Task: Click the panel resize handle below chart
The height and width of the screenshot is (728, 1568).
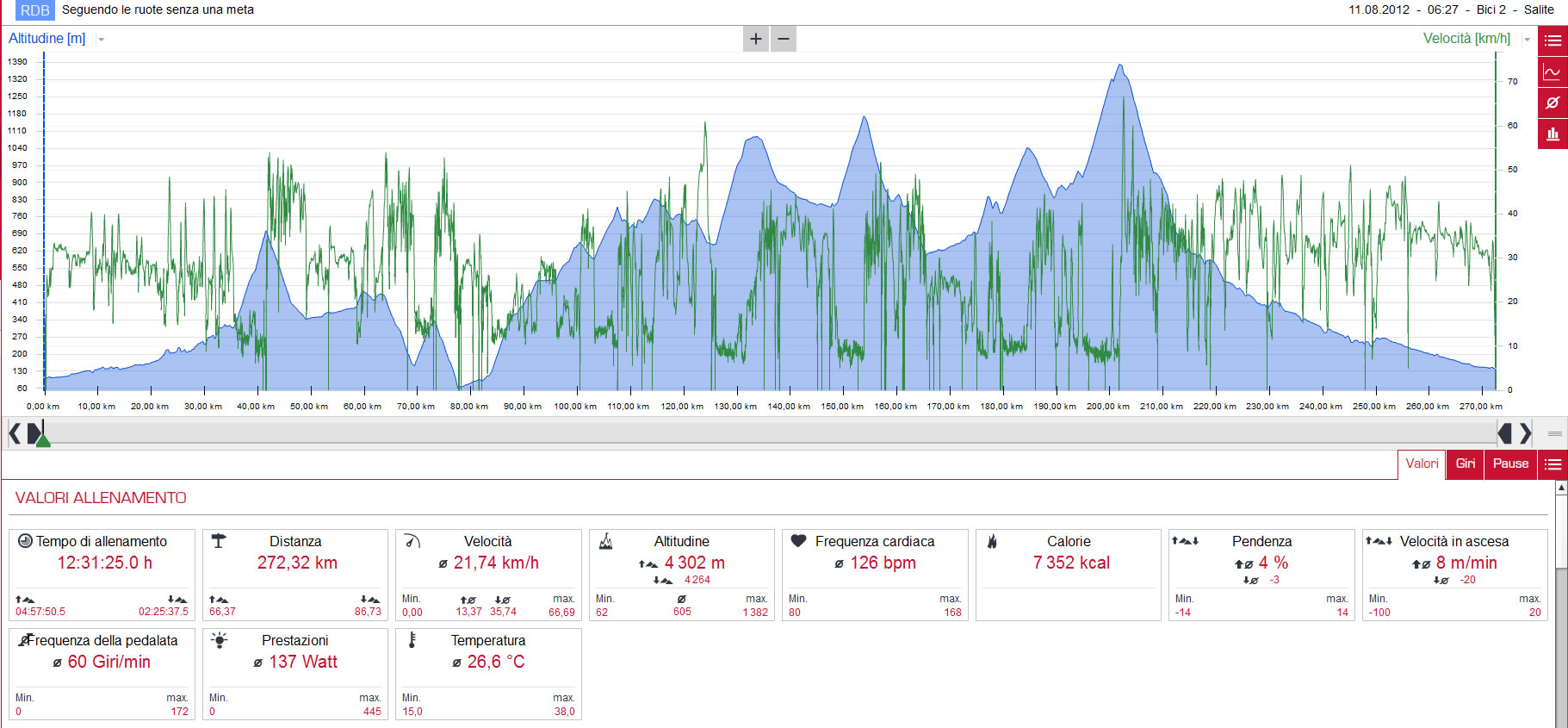Action: [1555, 433]
